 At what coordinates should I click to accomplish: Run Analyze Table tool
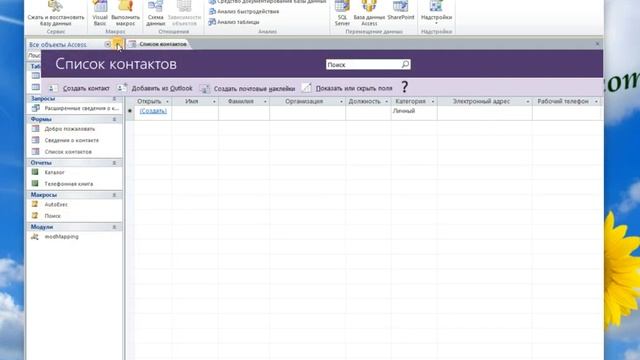coord(234,22)
